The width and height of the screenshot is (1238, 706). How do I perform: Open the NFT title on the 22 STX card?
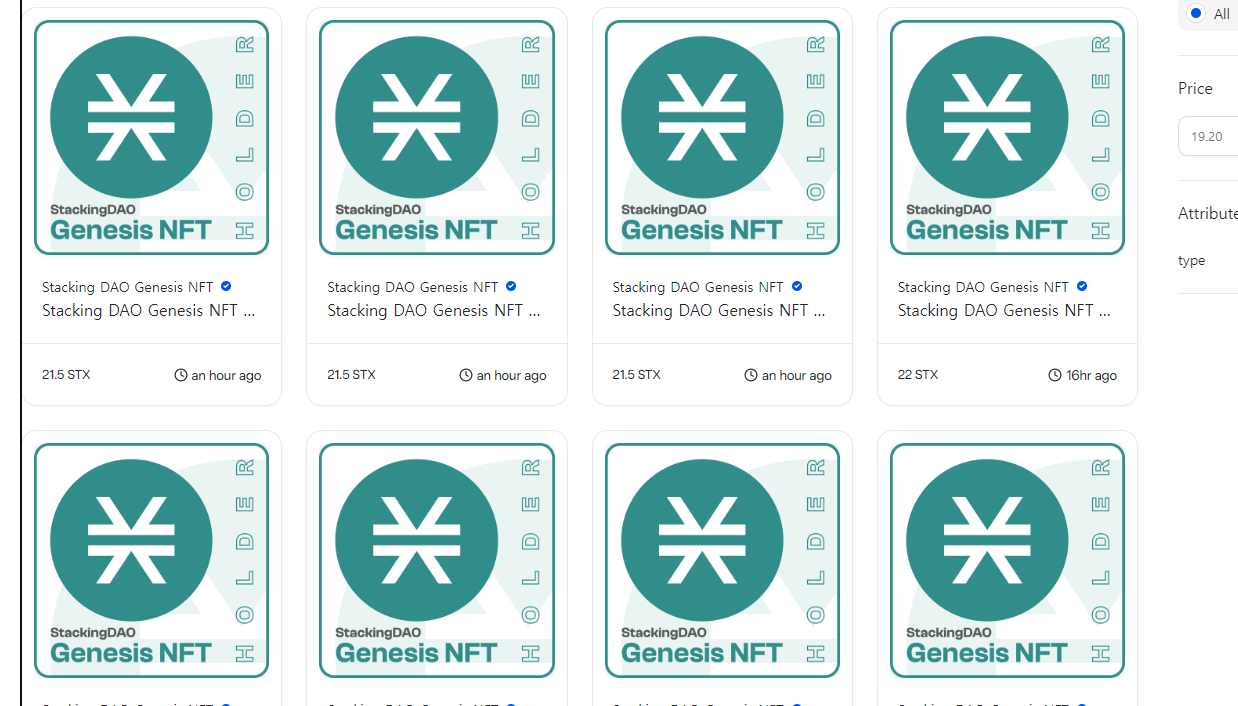[x=1004, y=310]
